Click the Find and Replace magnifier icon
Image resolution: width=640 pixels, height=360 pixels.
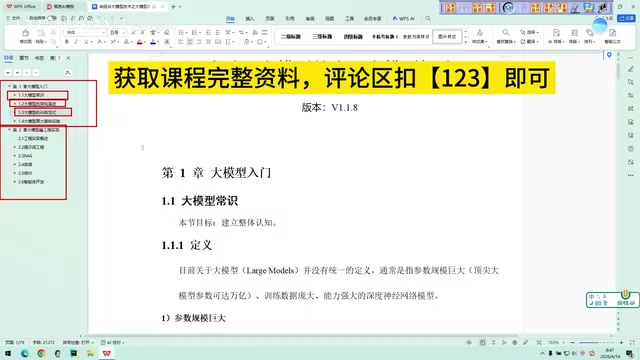coord(506,33)
